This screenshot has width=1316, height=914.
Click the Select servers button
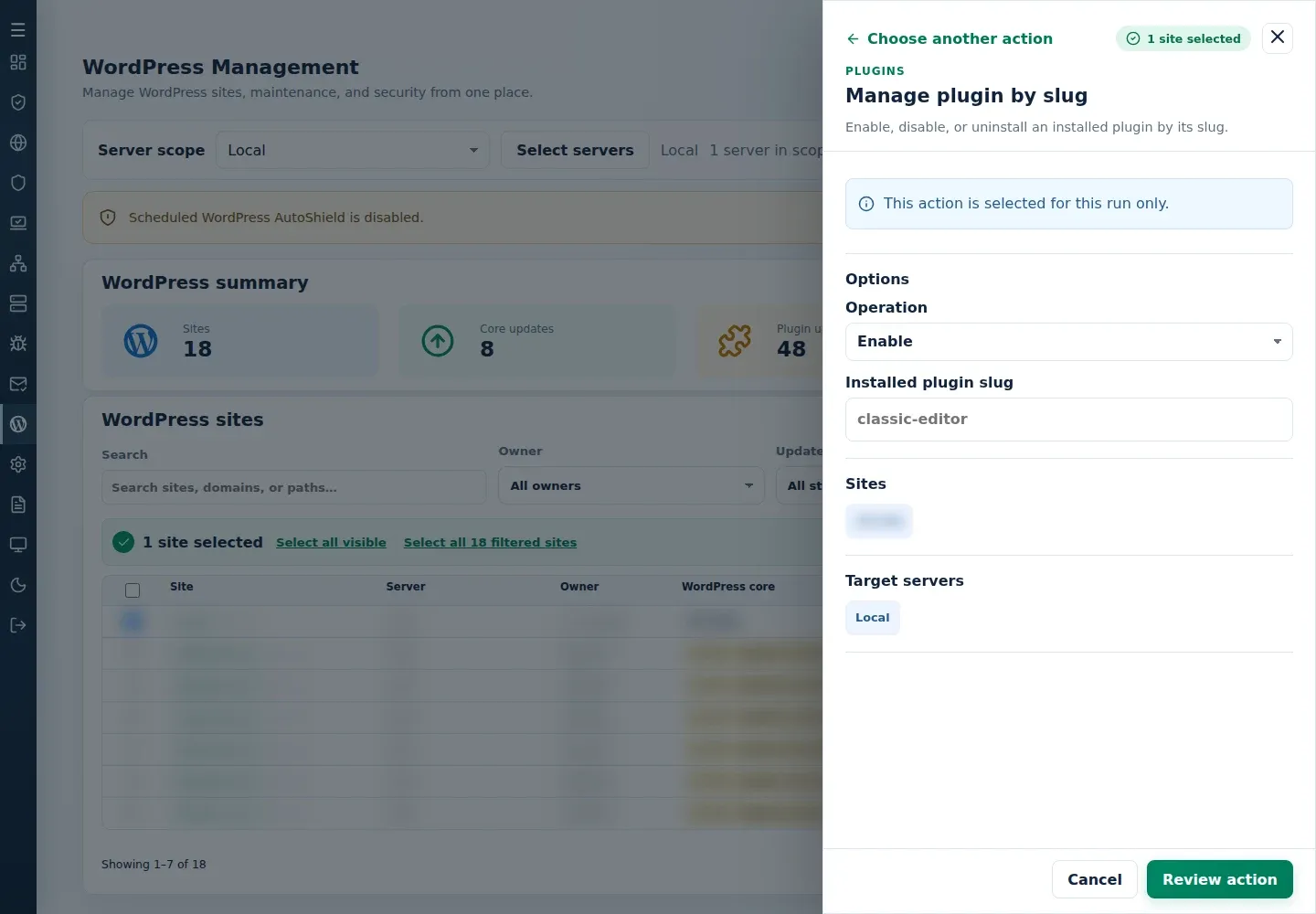(575, 150)
